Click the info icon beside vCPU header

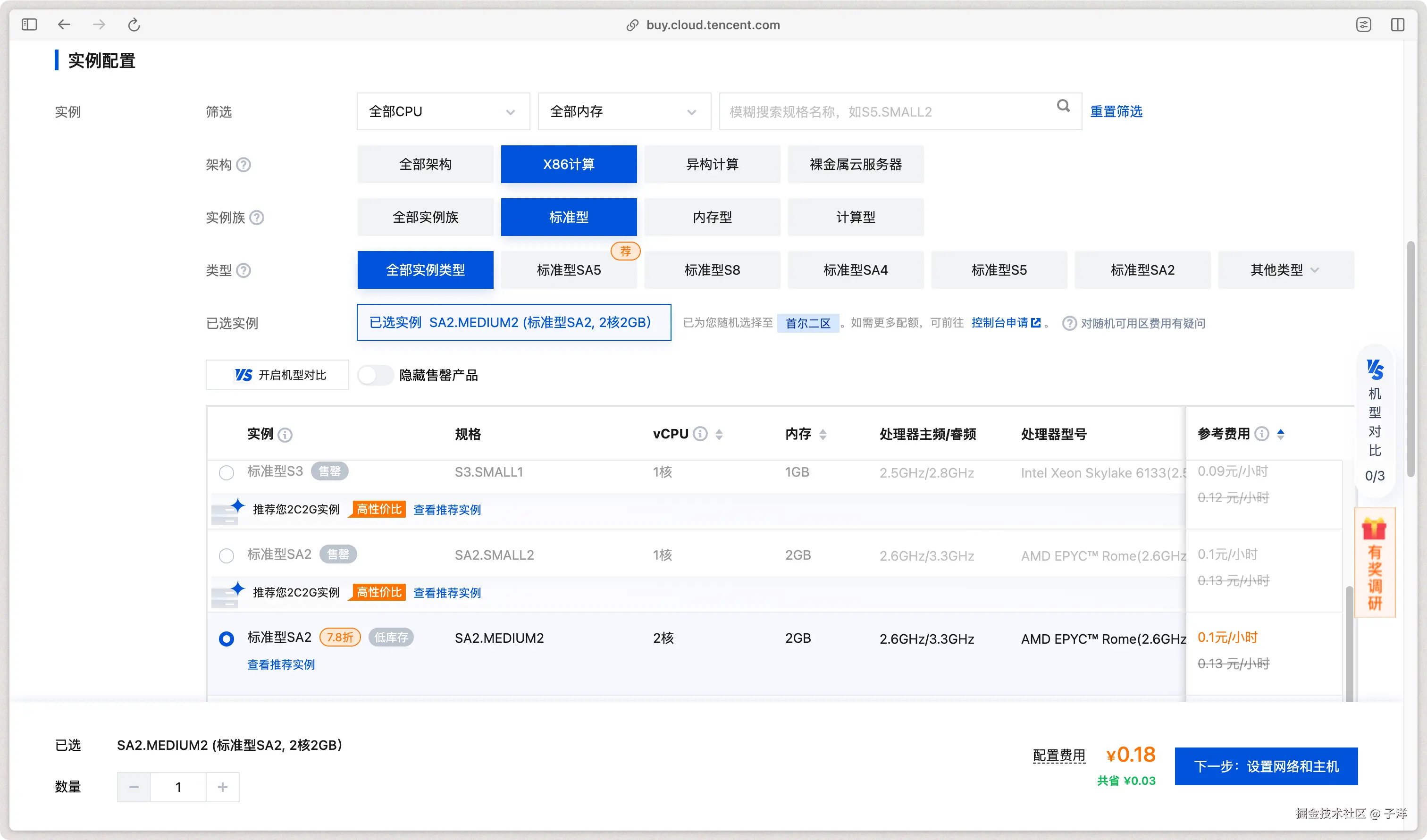pyautogui.click(x=700, y=434)
